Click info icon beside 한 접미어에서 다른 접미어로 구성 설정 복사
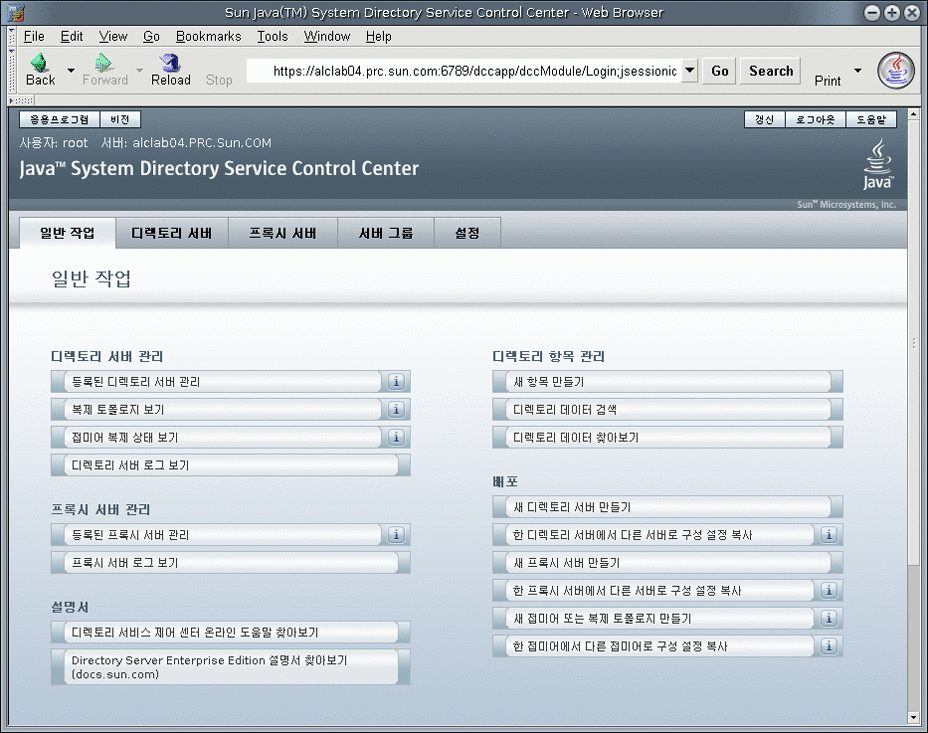Viewport: 928px width, 733px height. 829,646
